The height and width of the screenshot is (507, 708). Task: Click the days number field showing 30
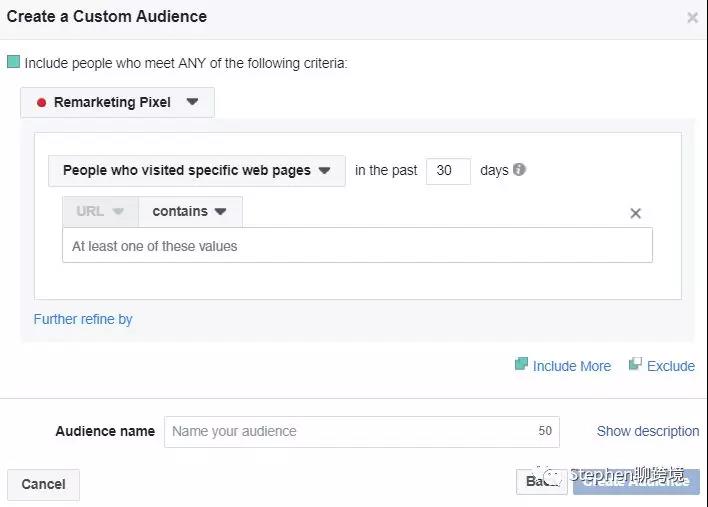447,171
